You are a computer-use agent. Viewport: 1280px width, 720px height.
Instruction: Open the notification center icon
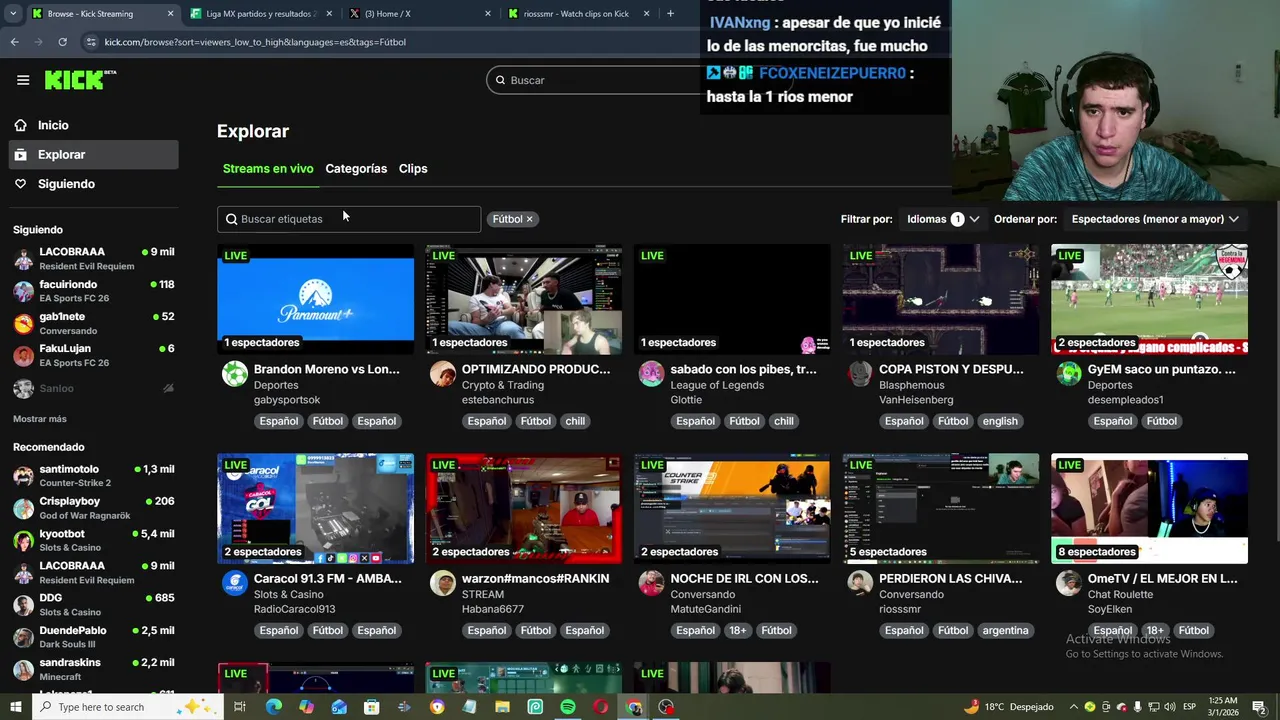pos(1261,707)
